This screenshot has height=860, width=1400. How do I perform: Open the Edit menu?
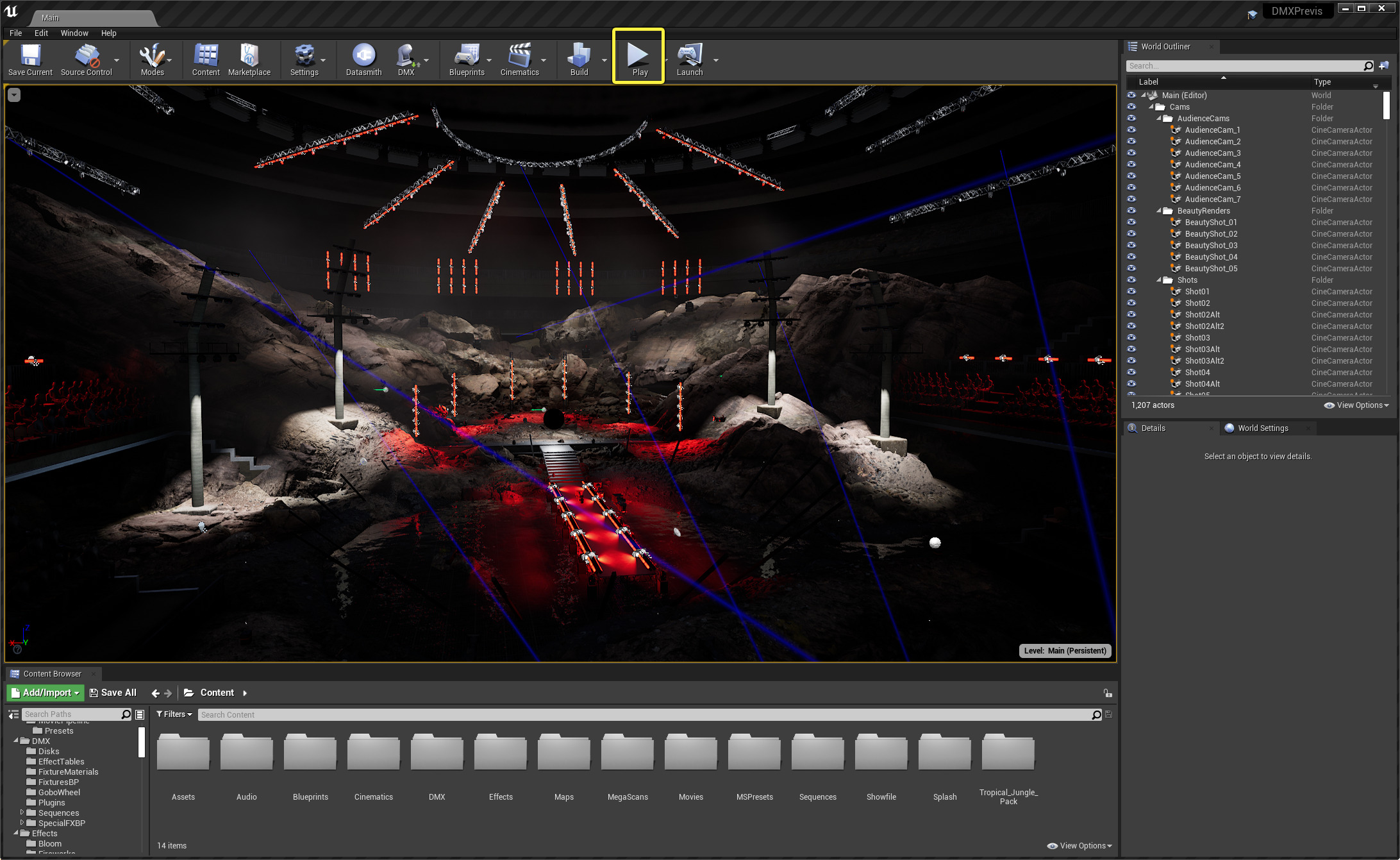pos(41,33)
